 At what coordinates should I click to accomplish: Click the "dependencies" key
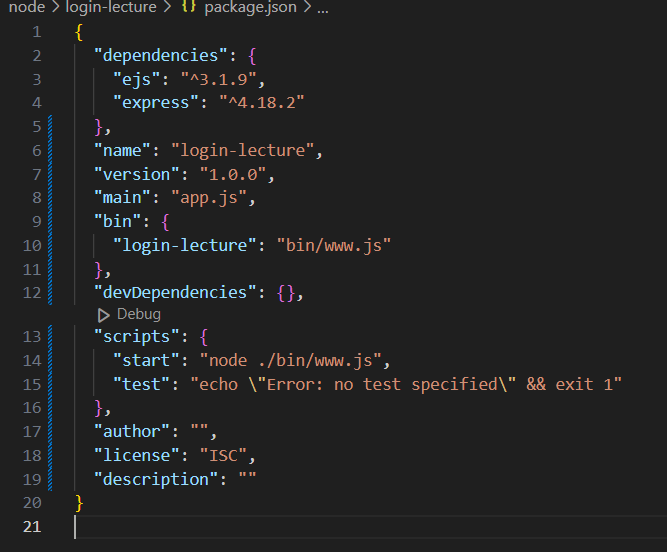coord(161,55)
